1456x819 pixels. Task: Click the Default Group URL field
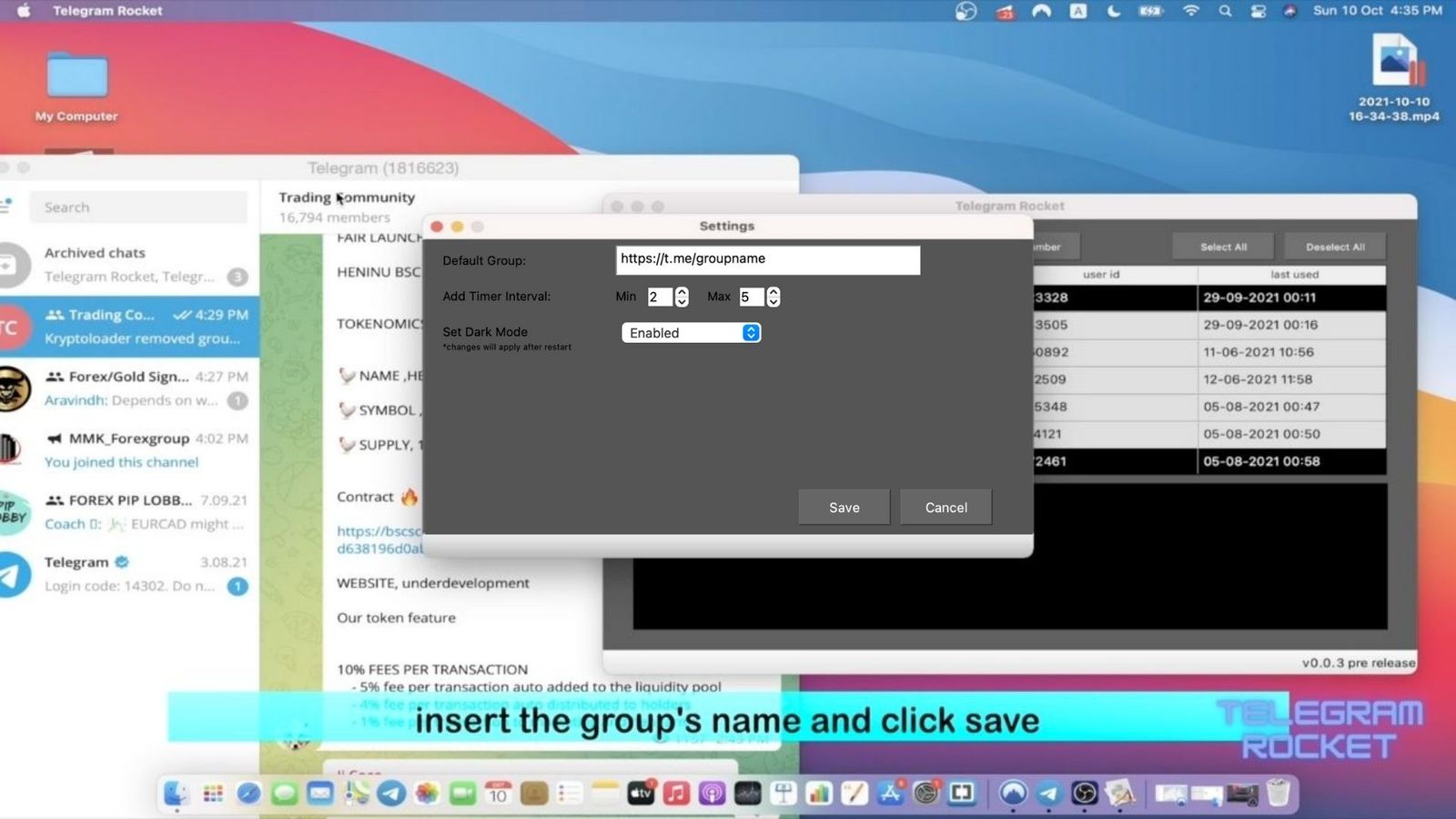point(767,259)
